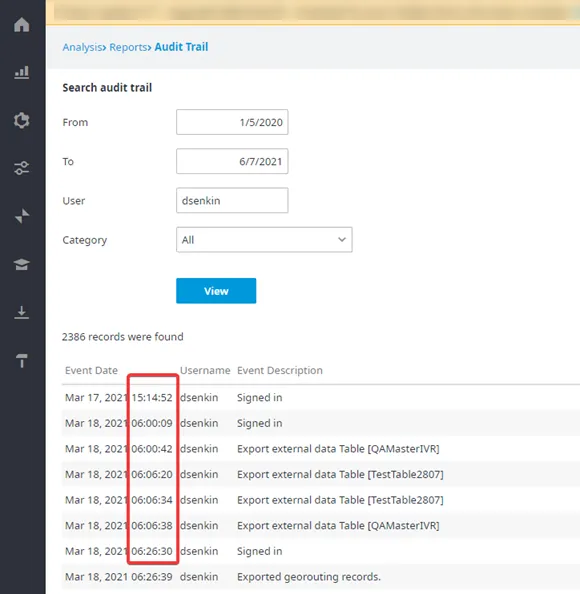Open the Home icon in sidebar
This screenshot has height=594, width=580.
(x=22, y=25)
